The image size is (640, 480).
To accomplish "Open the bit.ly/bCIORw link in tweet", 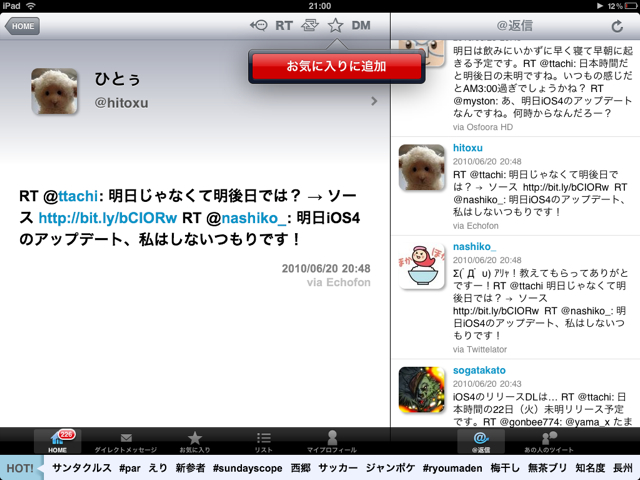I will [108, 217].
